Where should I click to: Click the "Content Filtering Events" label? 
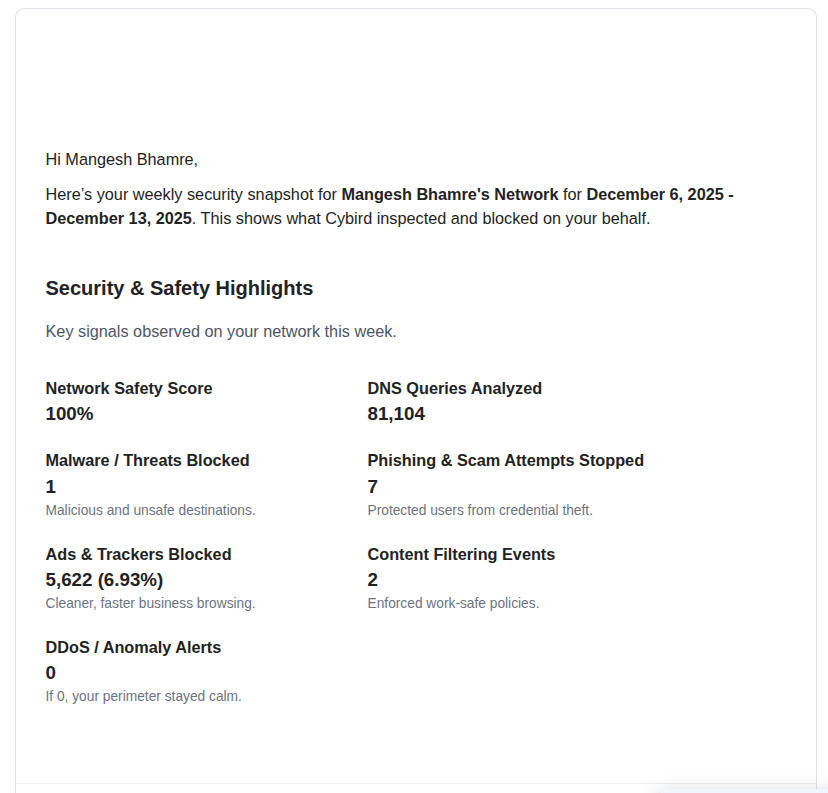[461, 554]
